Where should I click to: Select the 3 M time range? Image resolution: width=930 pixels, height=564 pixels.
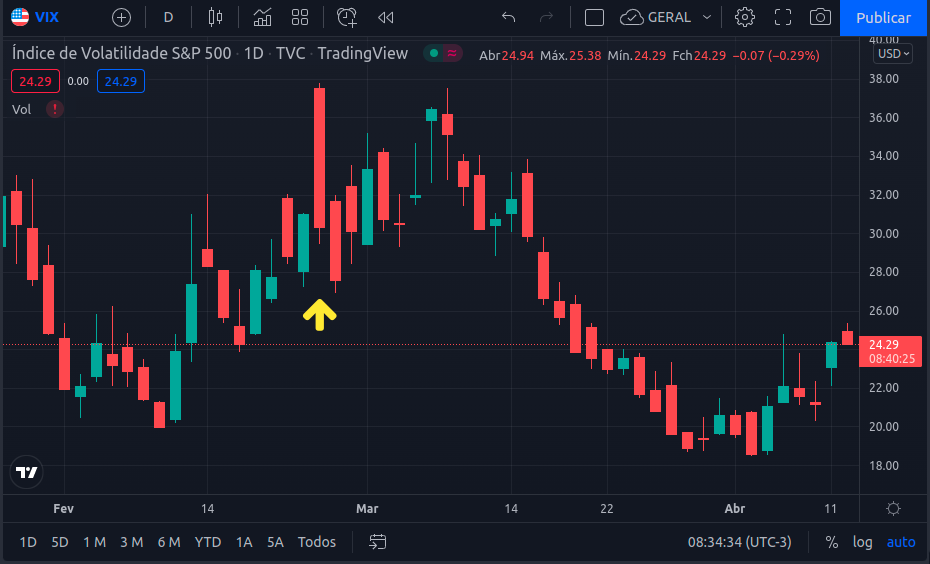(132, 542)
